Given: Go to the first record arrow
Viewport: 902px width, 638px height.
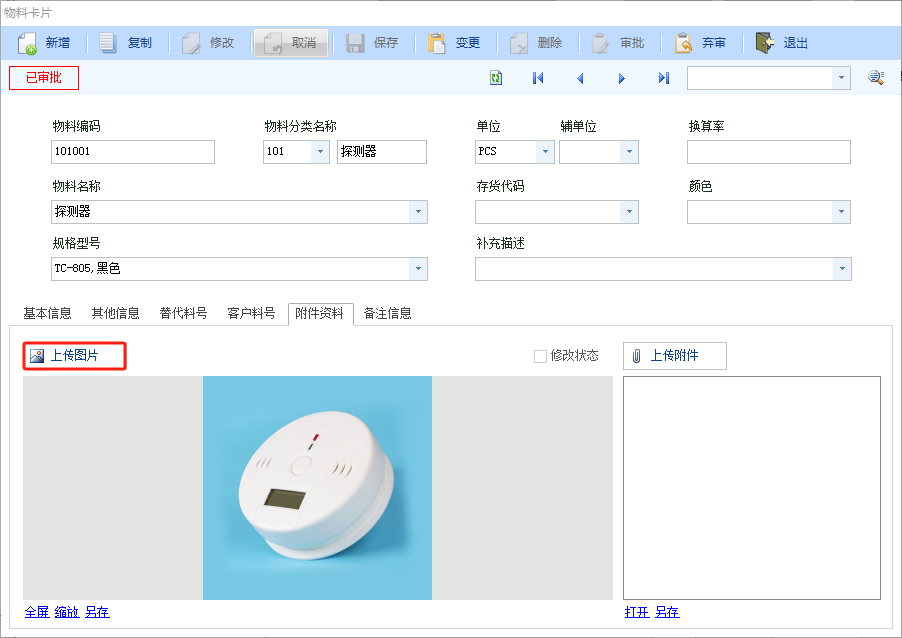Looking at the screenshot, I should point(538,78).
